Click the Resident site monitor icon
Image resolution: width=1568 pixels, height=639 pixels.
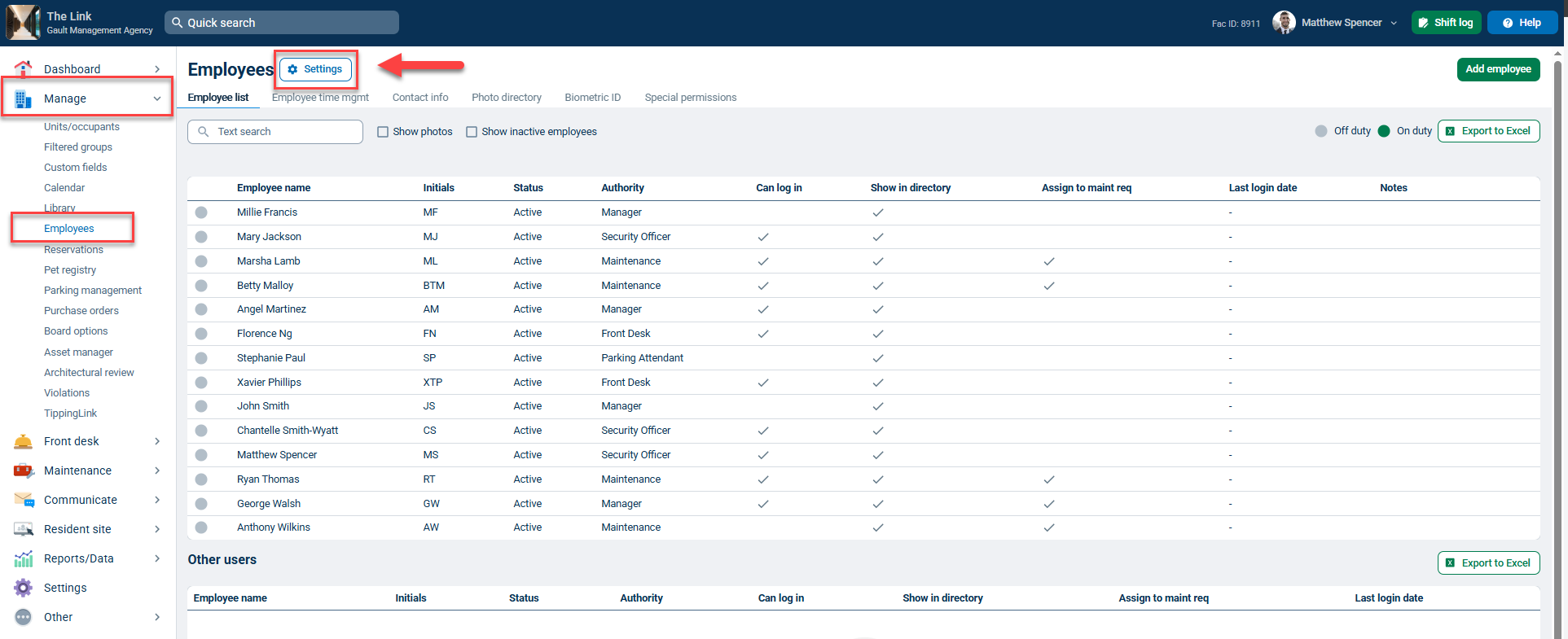[24, 529]
